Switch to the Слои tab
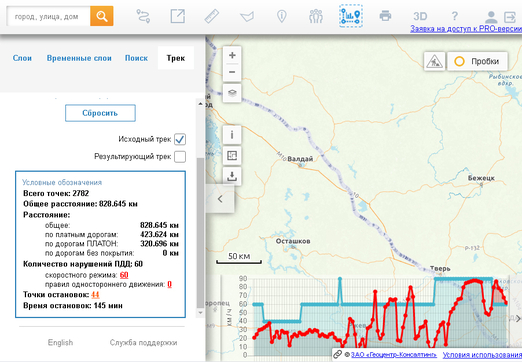 (22, 58)
